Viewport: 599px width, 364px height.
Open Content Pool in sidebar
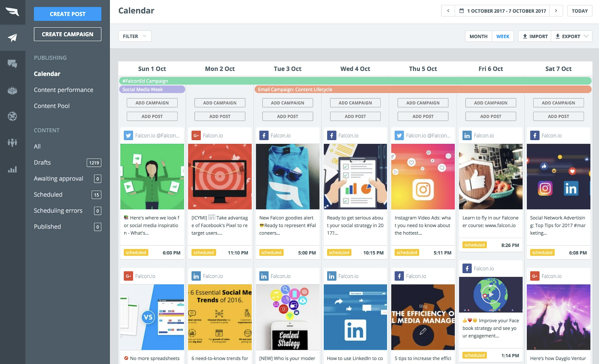[x=52, y=106]
